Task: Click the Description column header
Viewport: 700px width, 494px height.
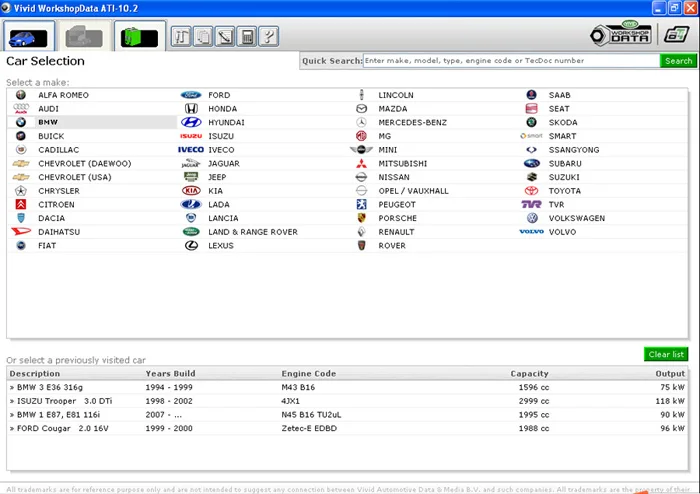Action: (x=34, y=374)
